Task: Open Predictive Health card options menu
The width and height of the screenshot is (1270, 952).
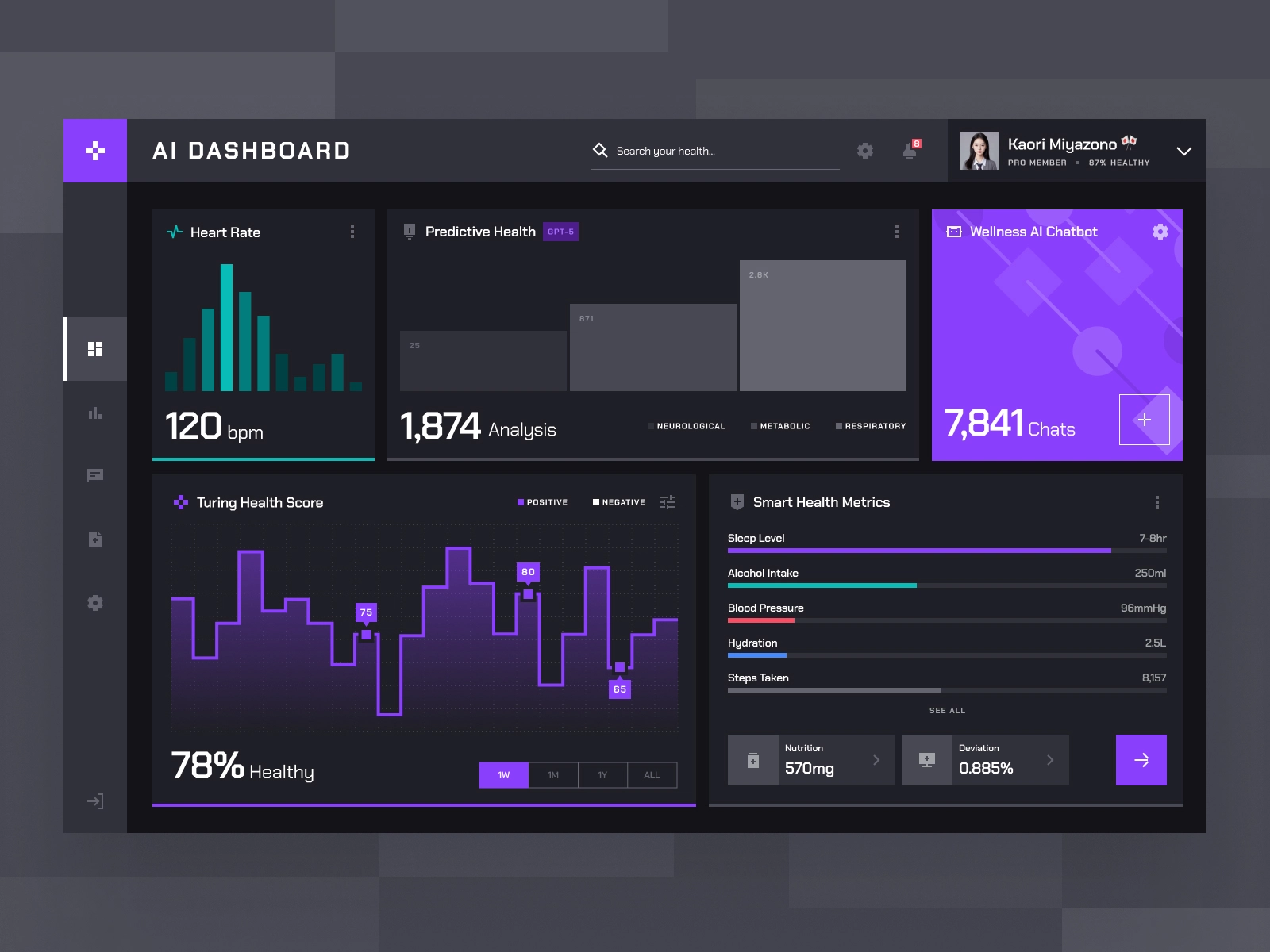Action: 897,232
